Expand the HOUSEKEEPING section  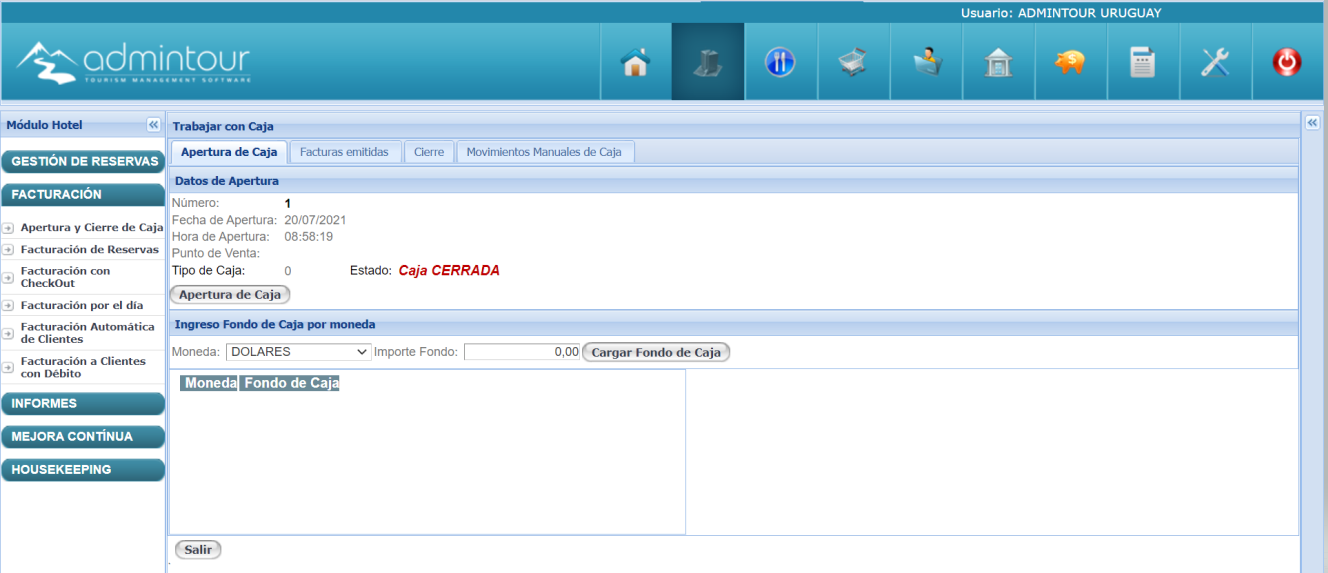[x=83, y=470]
